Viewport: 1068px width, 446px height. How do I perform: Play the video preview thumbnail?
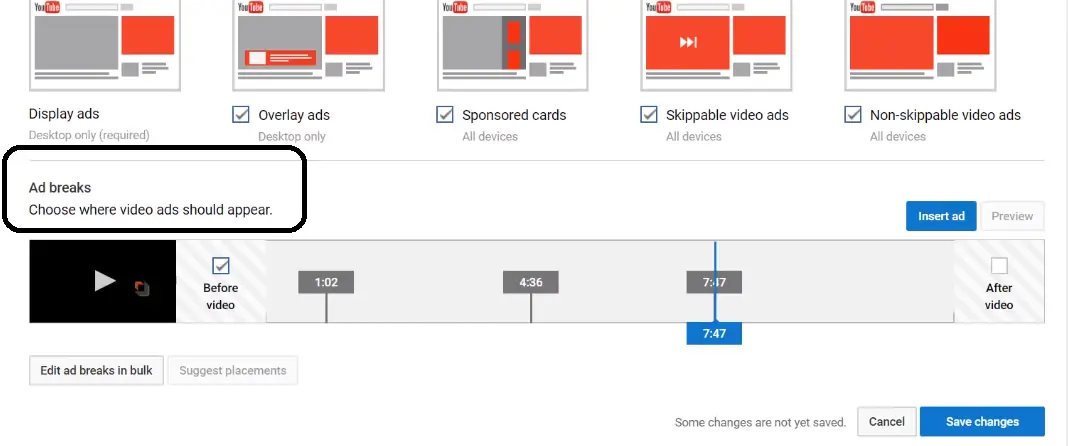click(103, 281)
